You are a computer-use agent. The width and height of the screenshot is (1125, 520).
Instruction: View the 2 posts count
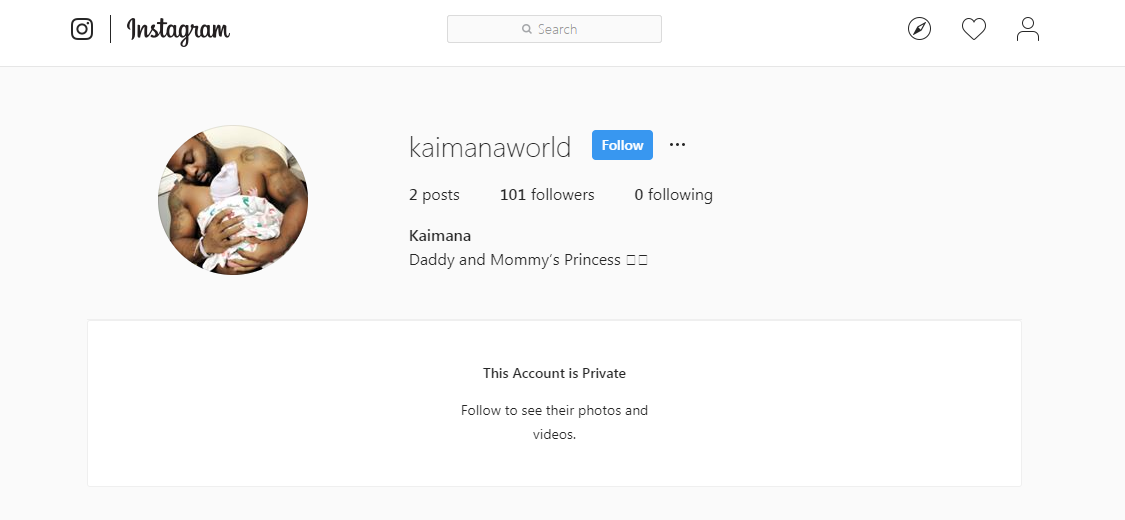click(434, 195)
